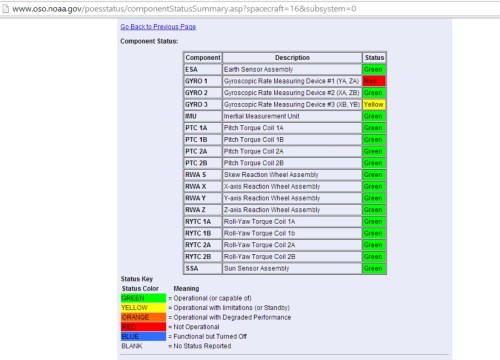Click the page icon in address bar
The width and height of the screenshot is (500, 360).
tap(5, 9)
